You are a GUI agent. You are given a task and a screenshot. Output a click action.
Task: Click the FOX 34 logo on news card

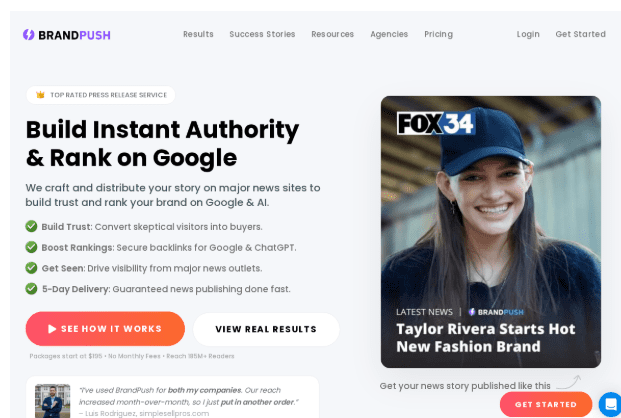[x=436, y=123]
